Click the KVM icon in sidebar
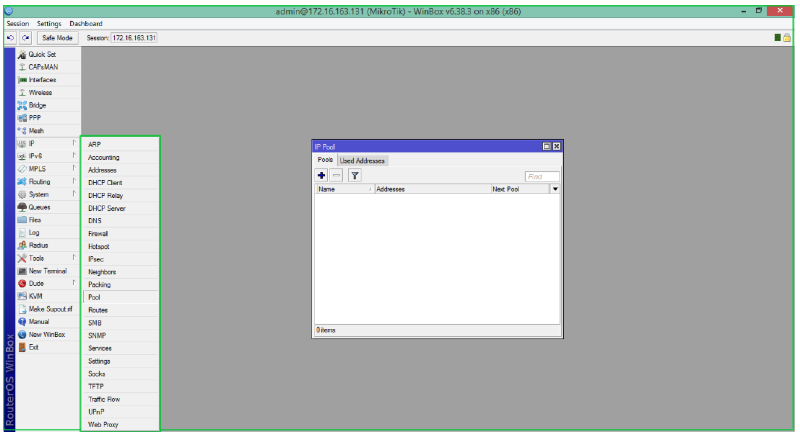This screenshot has height=437, width=800. [x=22, y=296]
